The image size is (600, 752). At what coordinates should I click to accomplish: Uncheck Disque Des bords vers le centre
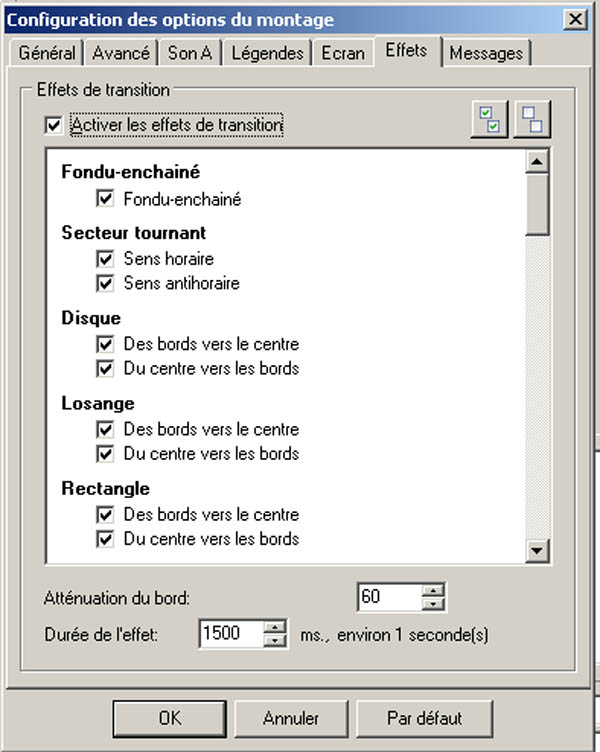(105, 344)
